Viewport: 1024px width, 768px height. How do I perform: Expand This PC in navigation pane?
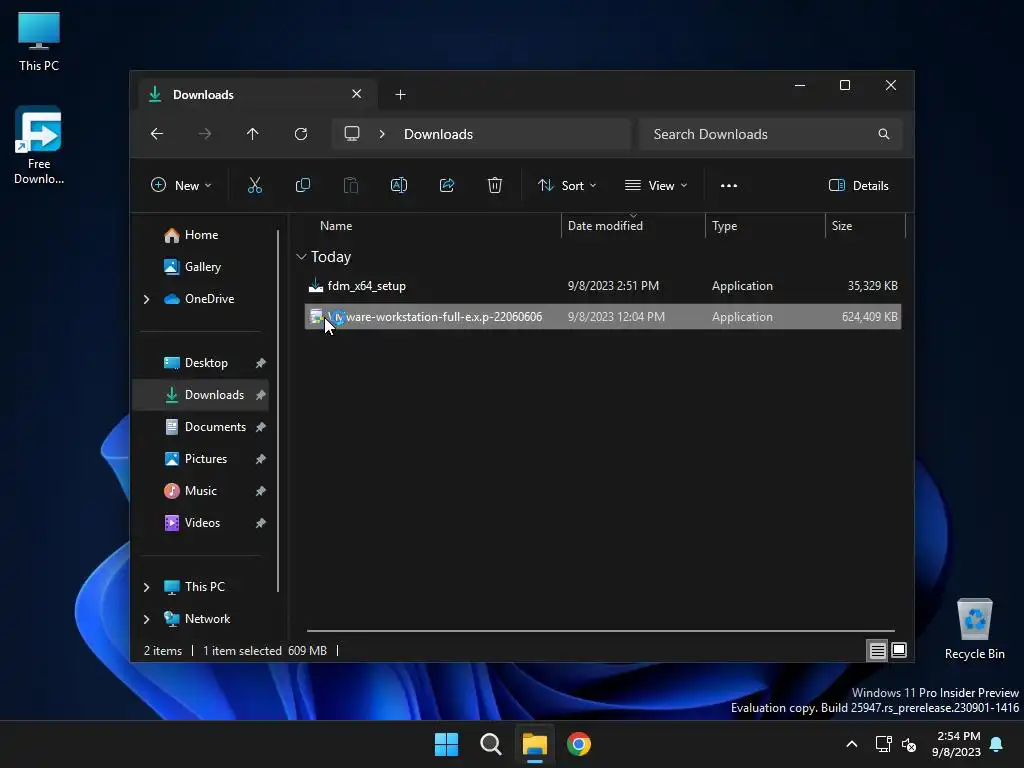tap(146, 587)
